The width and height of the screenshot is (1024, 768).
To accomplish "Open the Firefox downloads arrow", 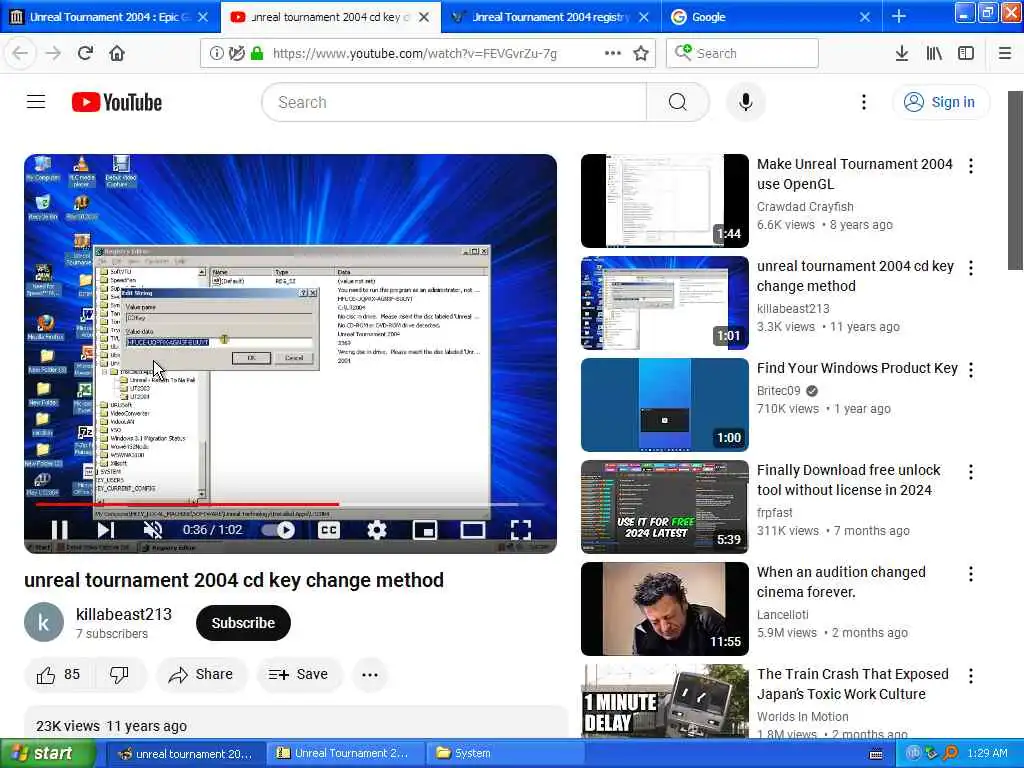I will pos(901,53).
